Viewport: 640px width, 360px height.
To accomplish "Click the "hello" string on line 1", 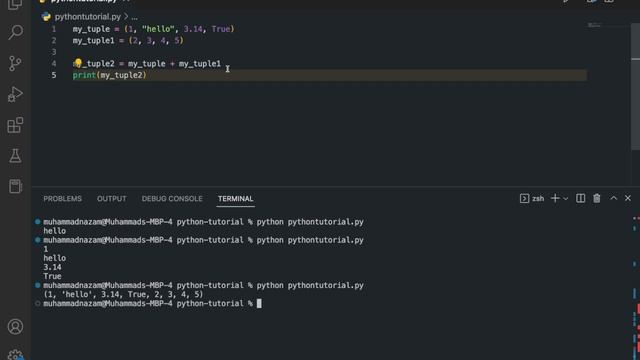I will 158,29.
